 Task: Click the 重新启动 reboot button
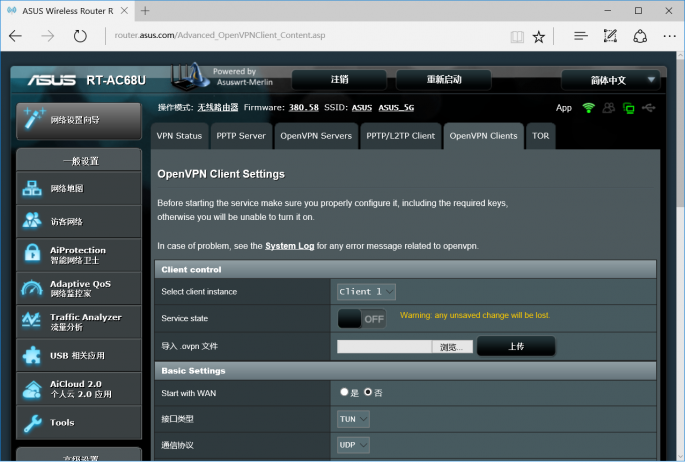click(x=444, y=79)
